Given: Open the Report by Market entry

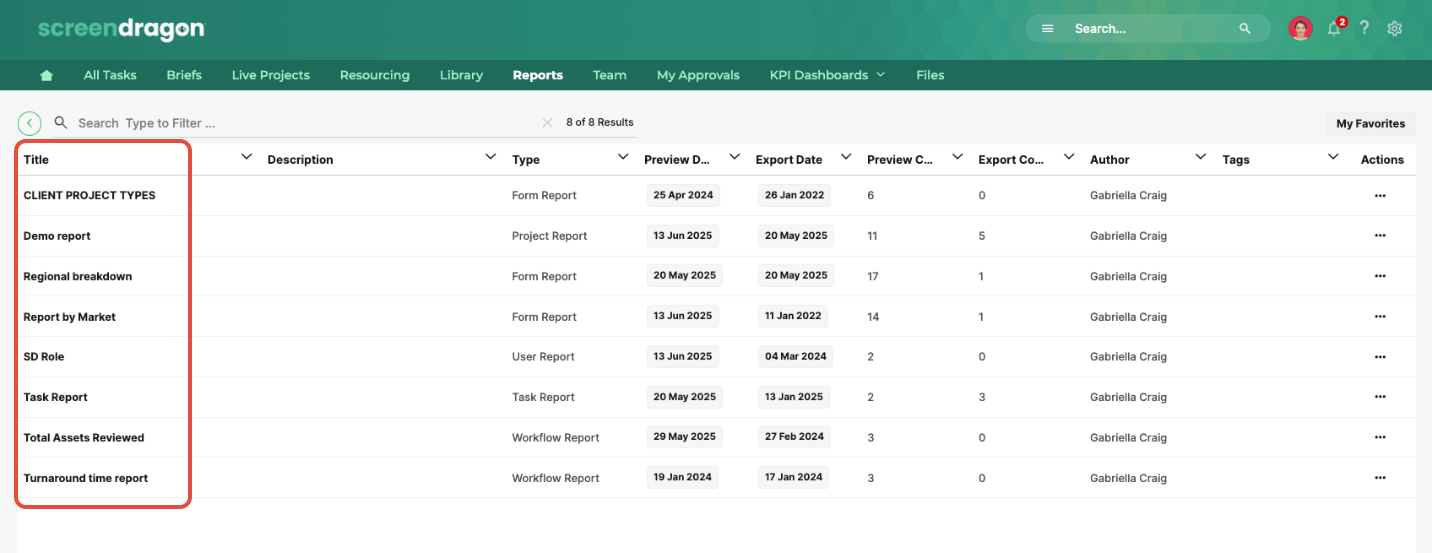Looking at the screenshot, I should [70, 317].
